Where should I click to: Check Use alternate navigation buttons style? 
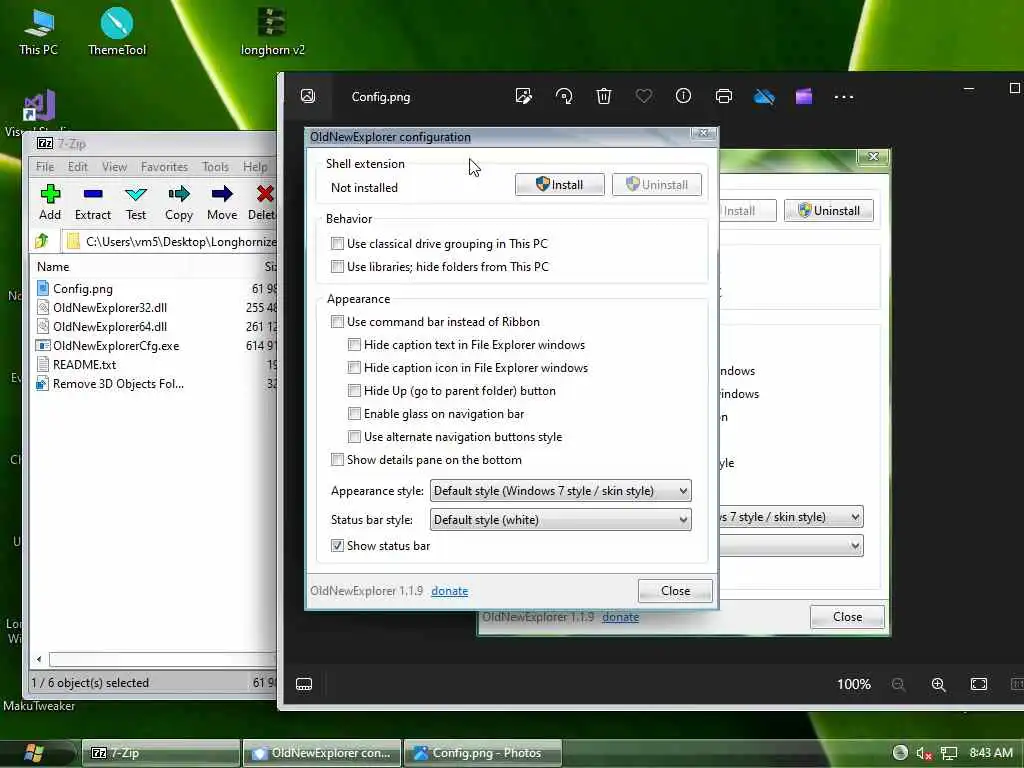[x=354, y=437]
